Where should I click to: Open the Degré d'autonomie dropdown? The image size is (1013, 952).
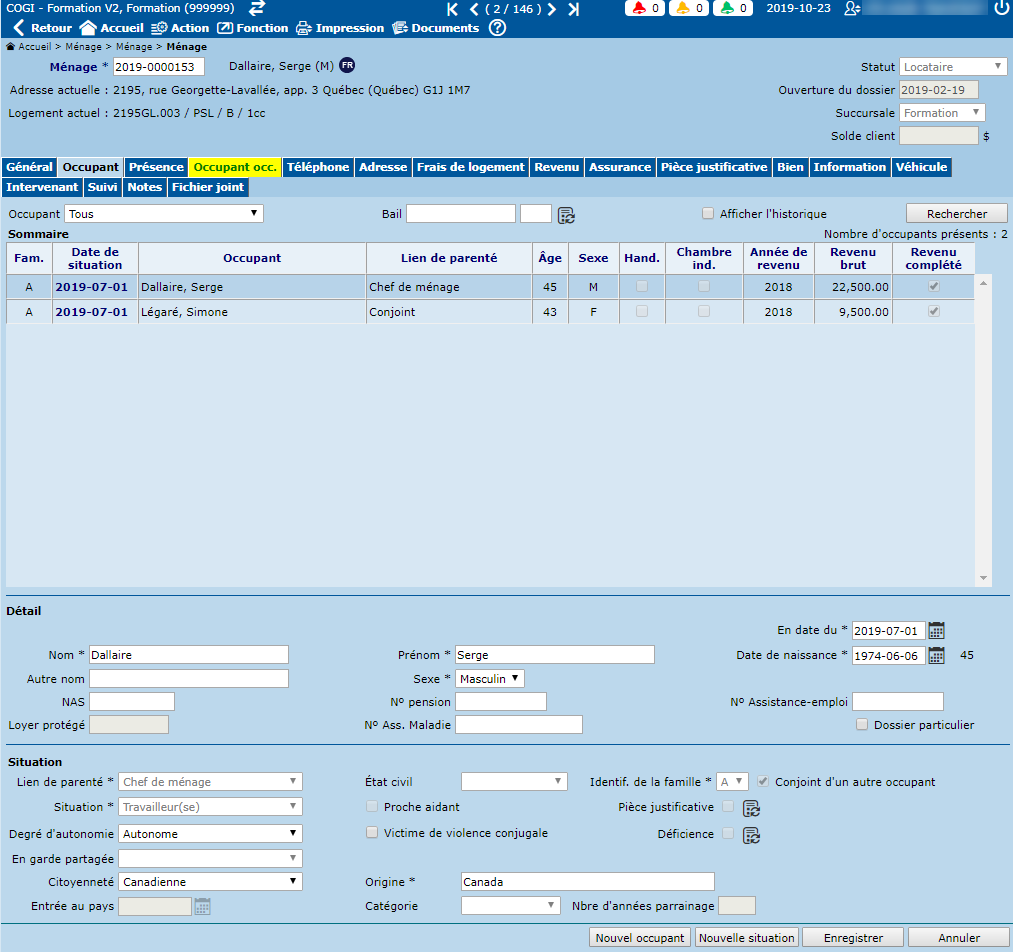coord(210,833)
